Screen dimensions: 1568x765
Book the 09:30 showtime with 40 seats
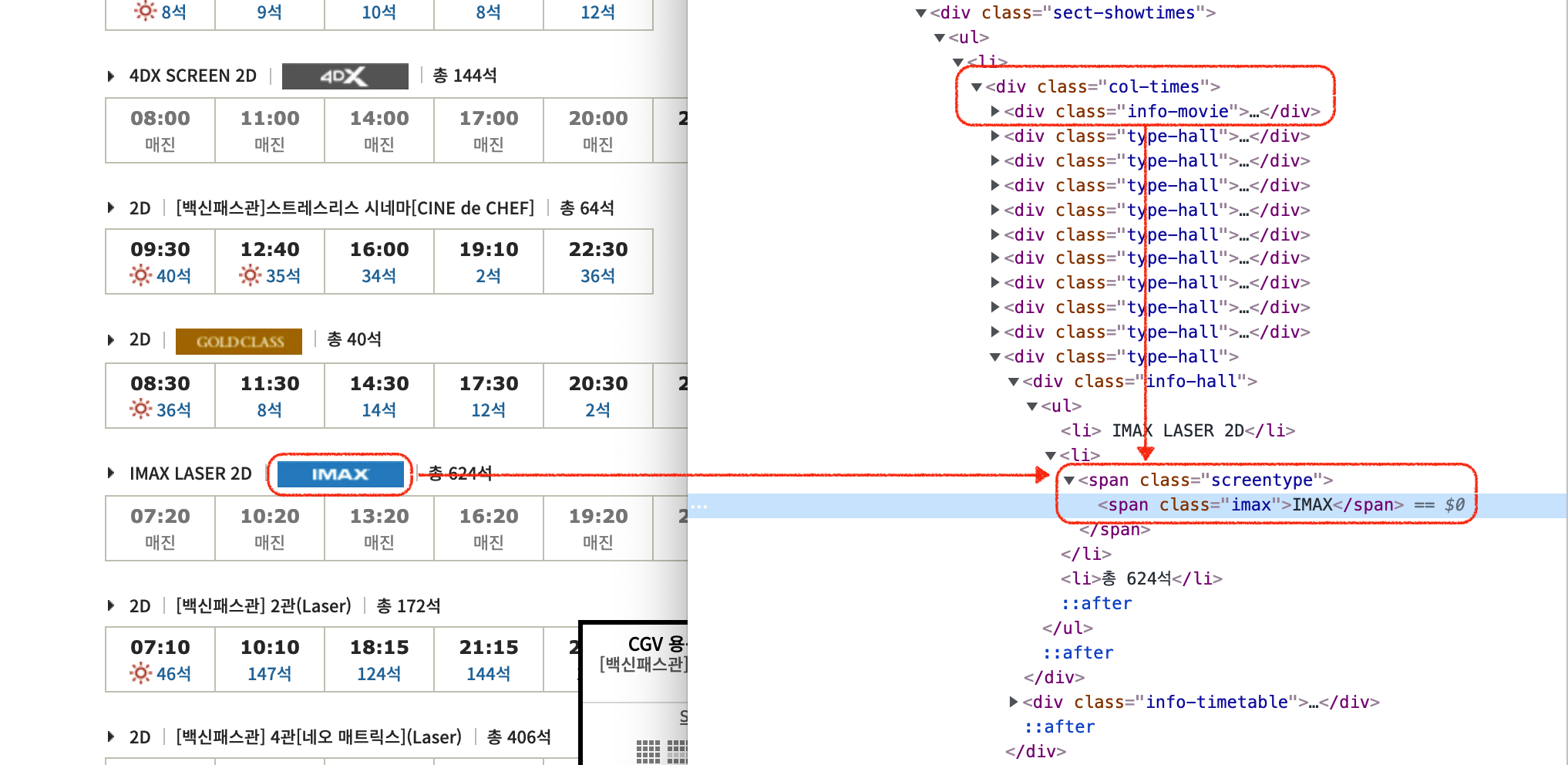160,261
